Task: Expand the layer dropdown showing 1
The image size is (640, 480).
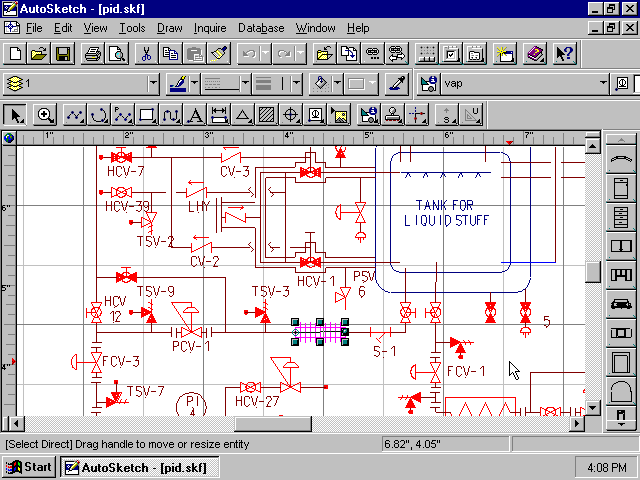Action: tap(153, 83)
